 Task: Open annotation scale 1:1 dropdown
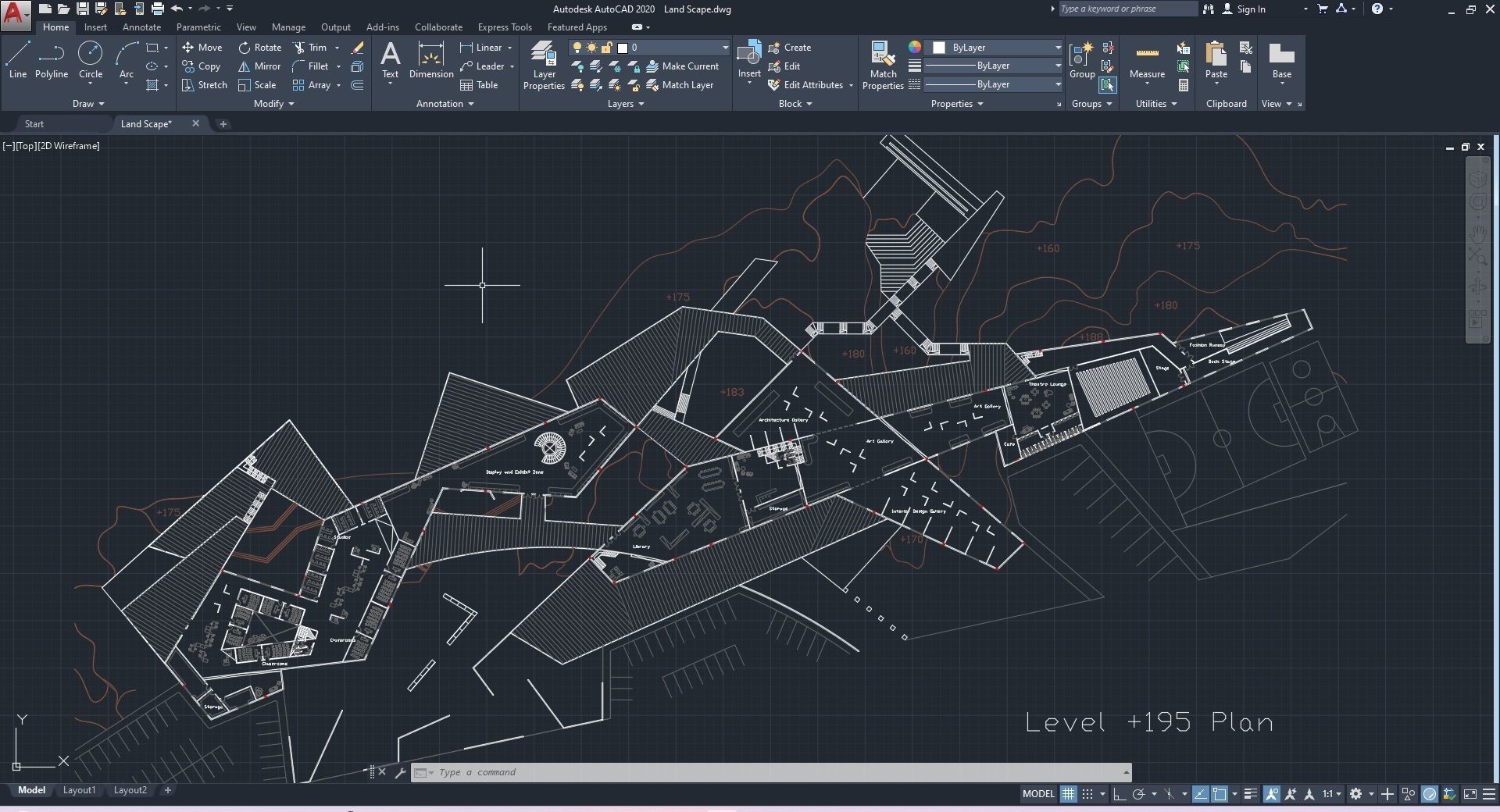1332,794
